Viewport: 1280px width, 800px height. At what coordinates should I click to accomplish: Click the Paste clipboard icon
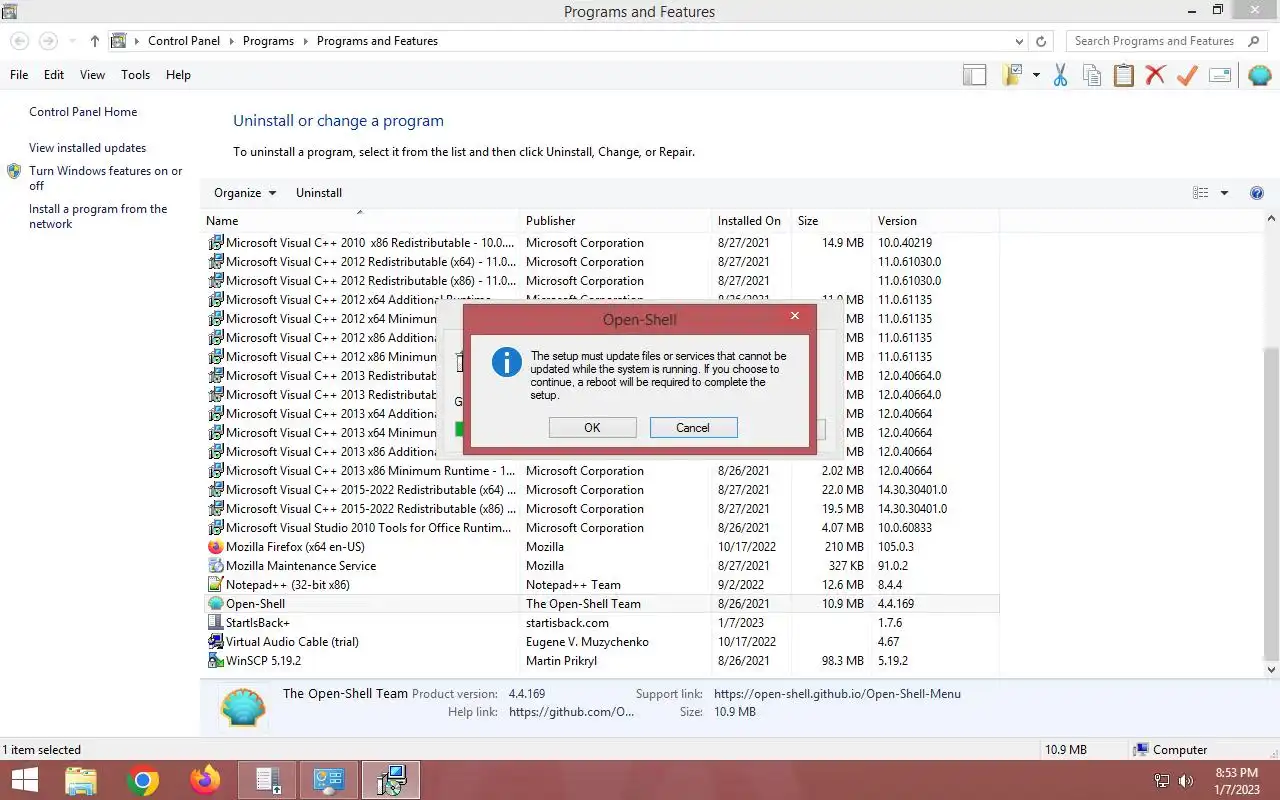(1124, 75)
